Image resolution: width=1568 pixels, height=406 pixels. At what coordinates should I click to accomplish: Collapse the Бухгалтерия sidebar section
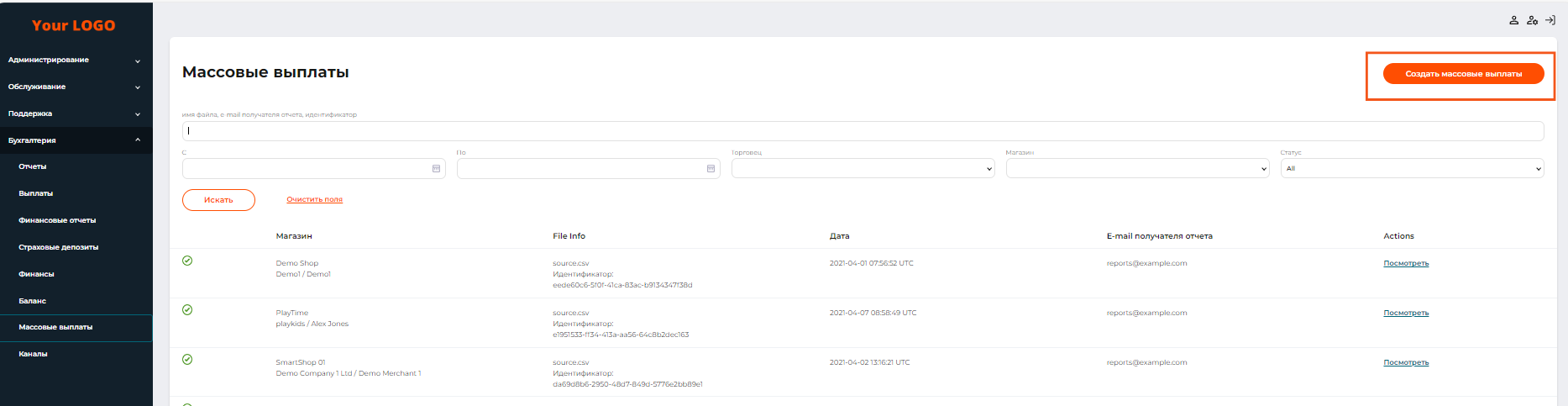(74, 140)
